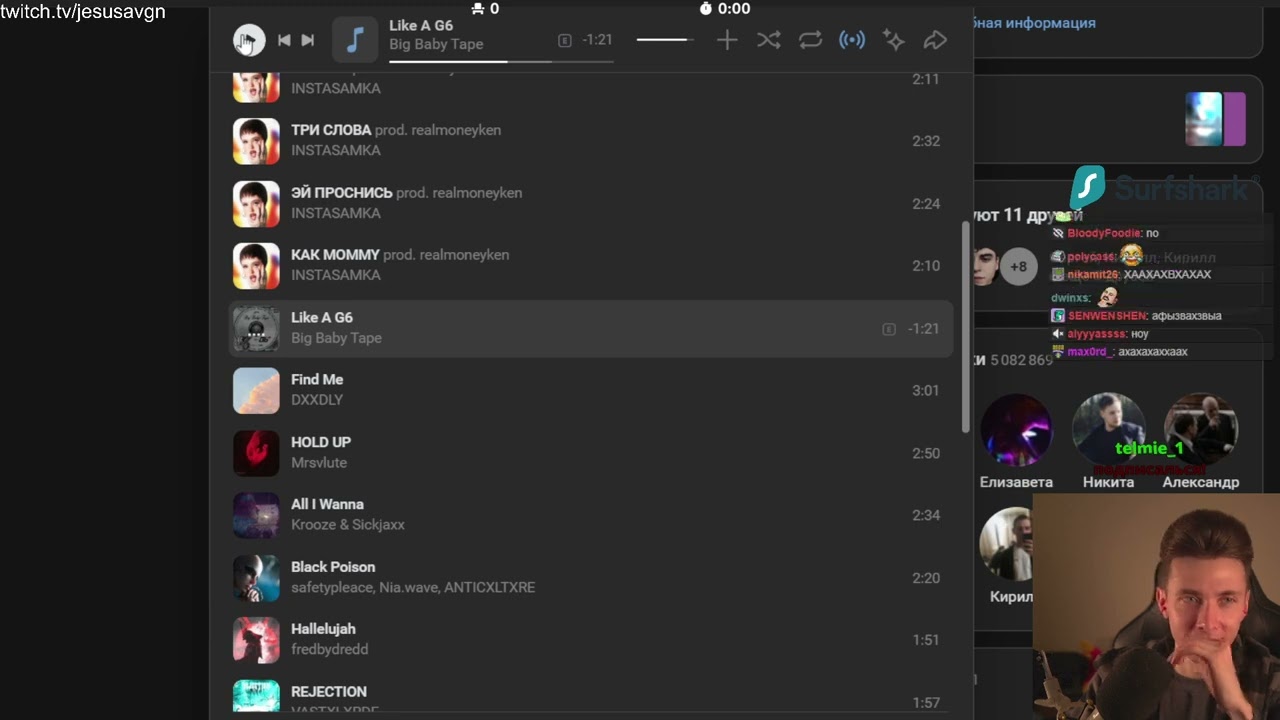Open similar tracks via the sparkle icon
Screen dimensions: 1280x720
pos(894,40)
